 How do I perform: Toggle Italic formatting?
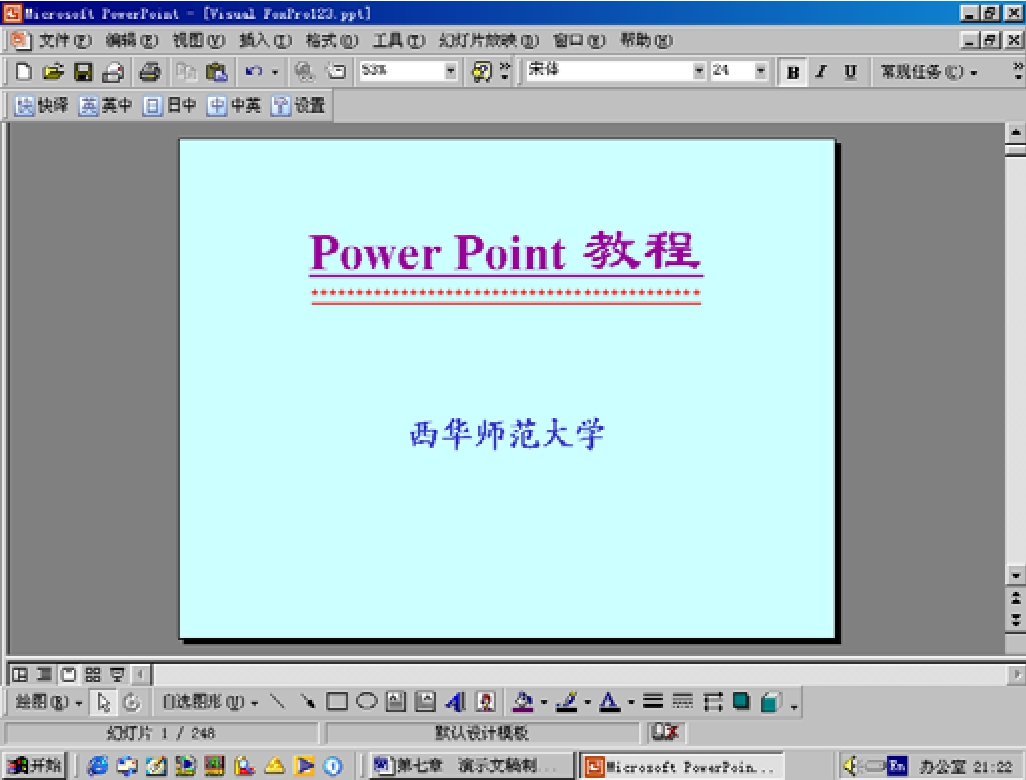pyautogui.click(x=821, y=72)
